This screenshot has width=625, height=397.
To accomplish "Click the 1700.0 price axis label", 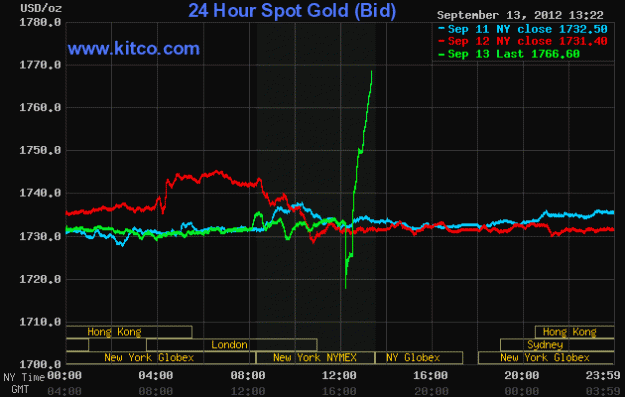I will [40, 364].
